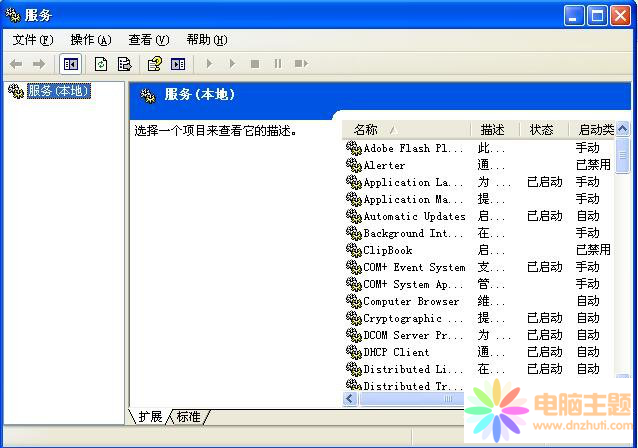Click the Pause Service toolbar icon
The width and height of the screenshot is (638, 448).
[x=278, y=64]
